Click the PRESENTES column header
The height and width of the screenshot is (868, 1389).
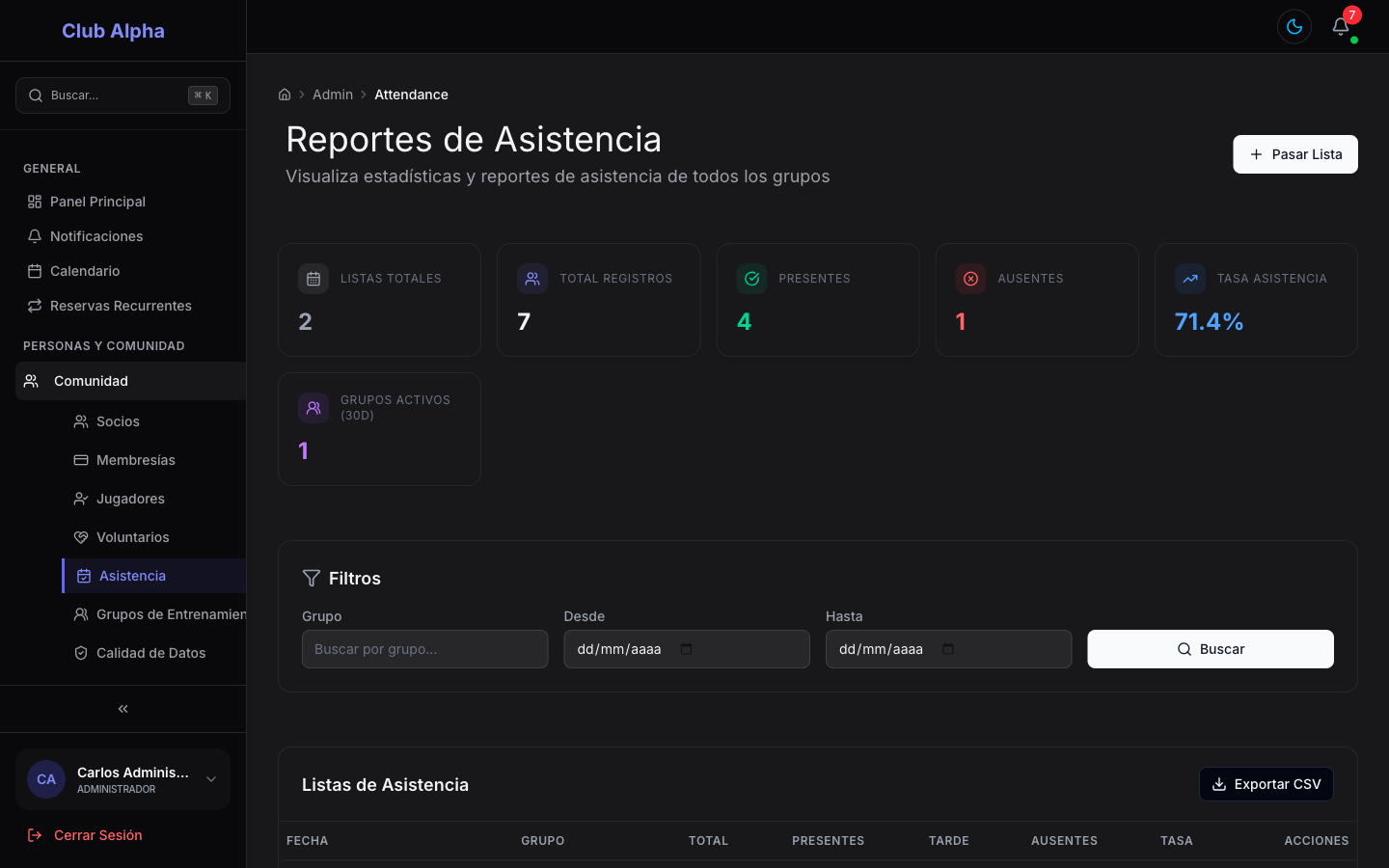[x=828, y=841]
